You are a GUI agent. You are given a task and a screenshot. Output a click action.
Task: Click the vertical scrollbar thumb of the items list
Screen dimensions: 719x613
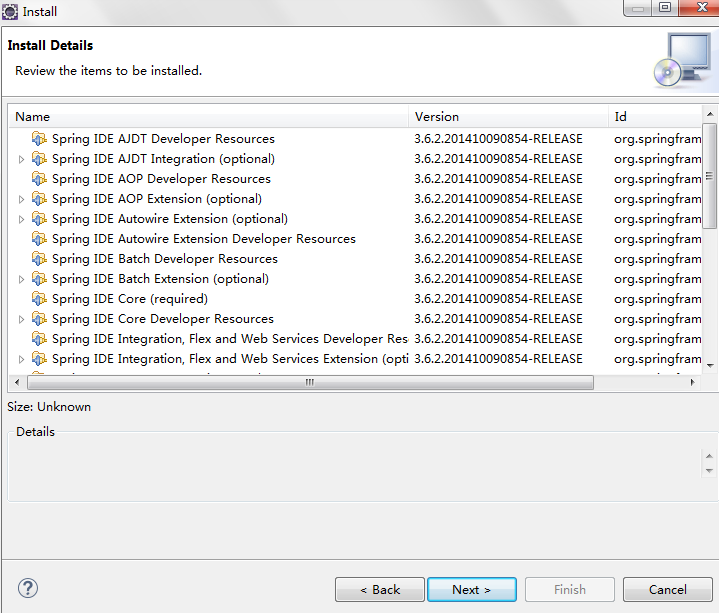[x=709, y=176]
